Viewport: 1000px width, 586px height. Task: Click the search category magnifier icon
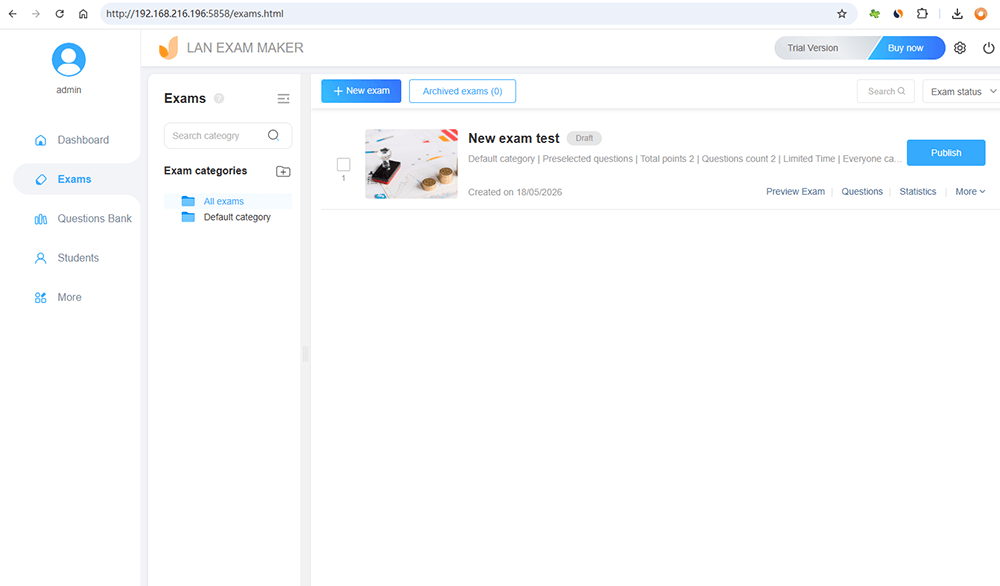[273, 135]
